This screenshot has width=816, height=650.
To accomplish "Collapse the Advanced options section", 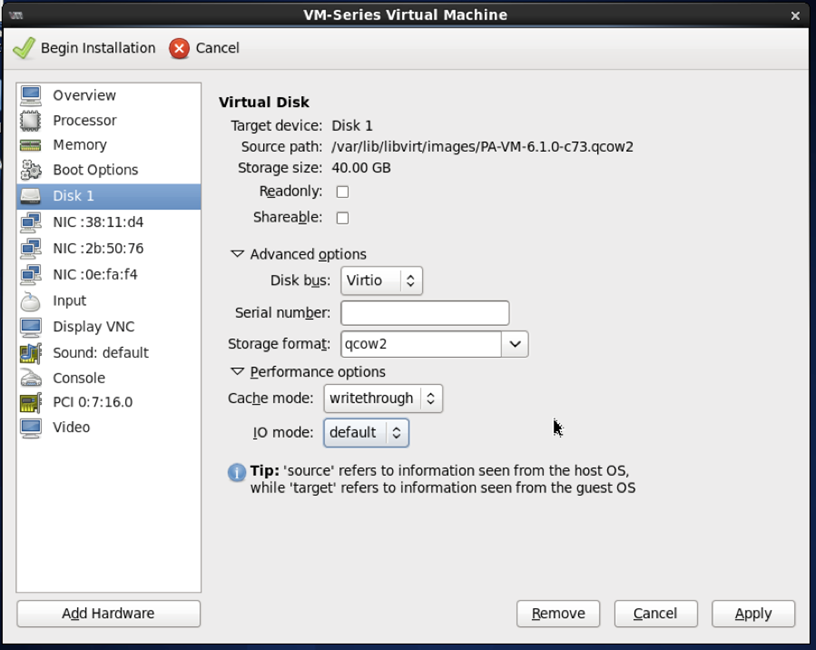I will click(x=238, y=254).
